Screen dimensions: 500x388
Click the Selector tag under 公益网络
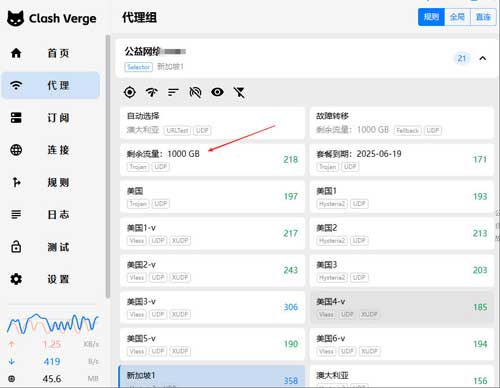click(x=138, y=67)
